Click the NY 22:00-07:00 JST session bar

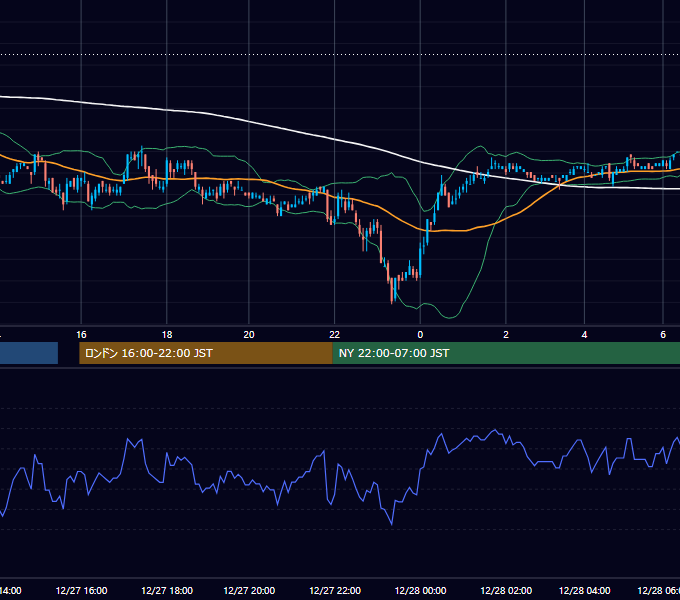coord(506,353)
